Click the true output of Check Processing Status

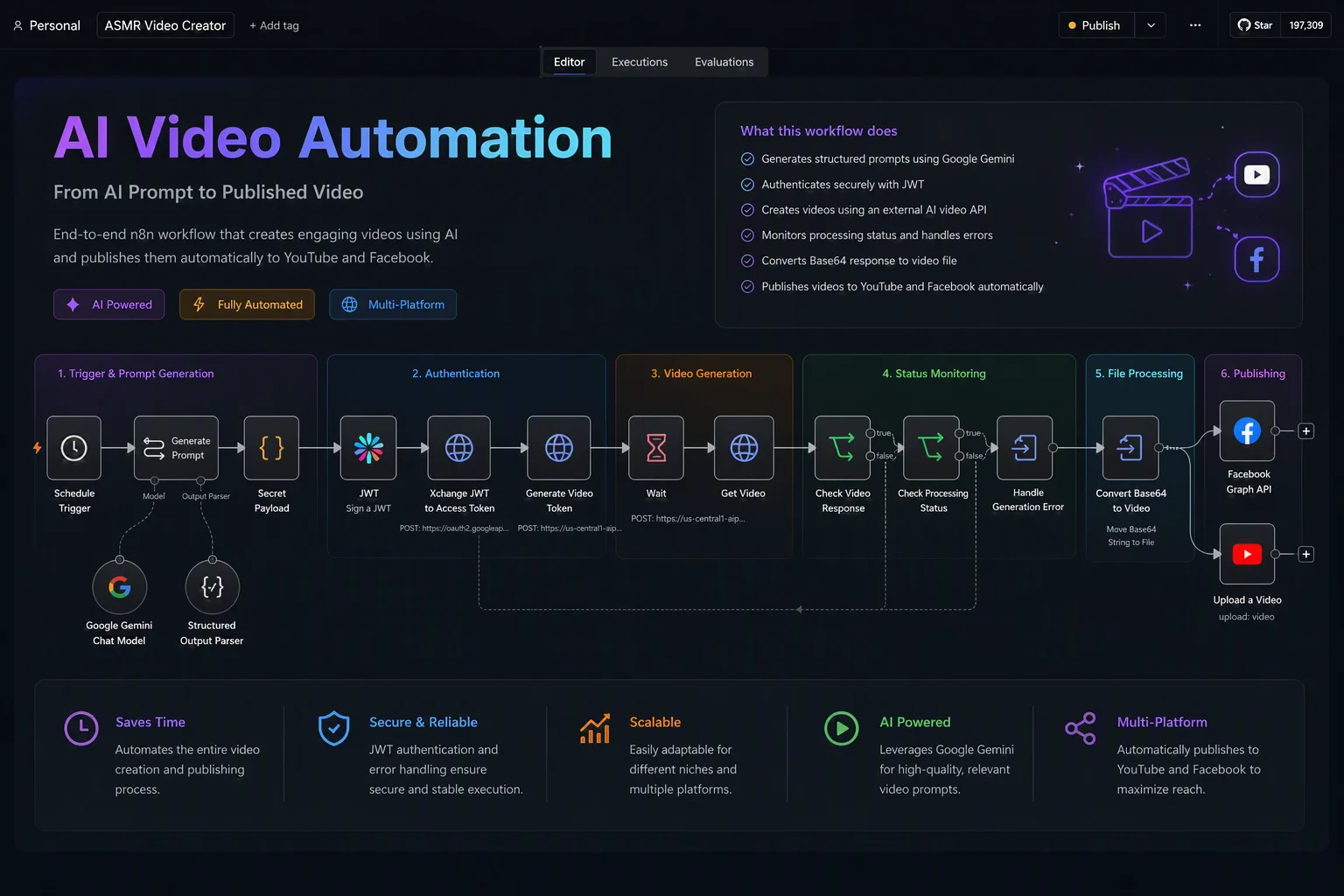960,433
